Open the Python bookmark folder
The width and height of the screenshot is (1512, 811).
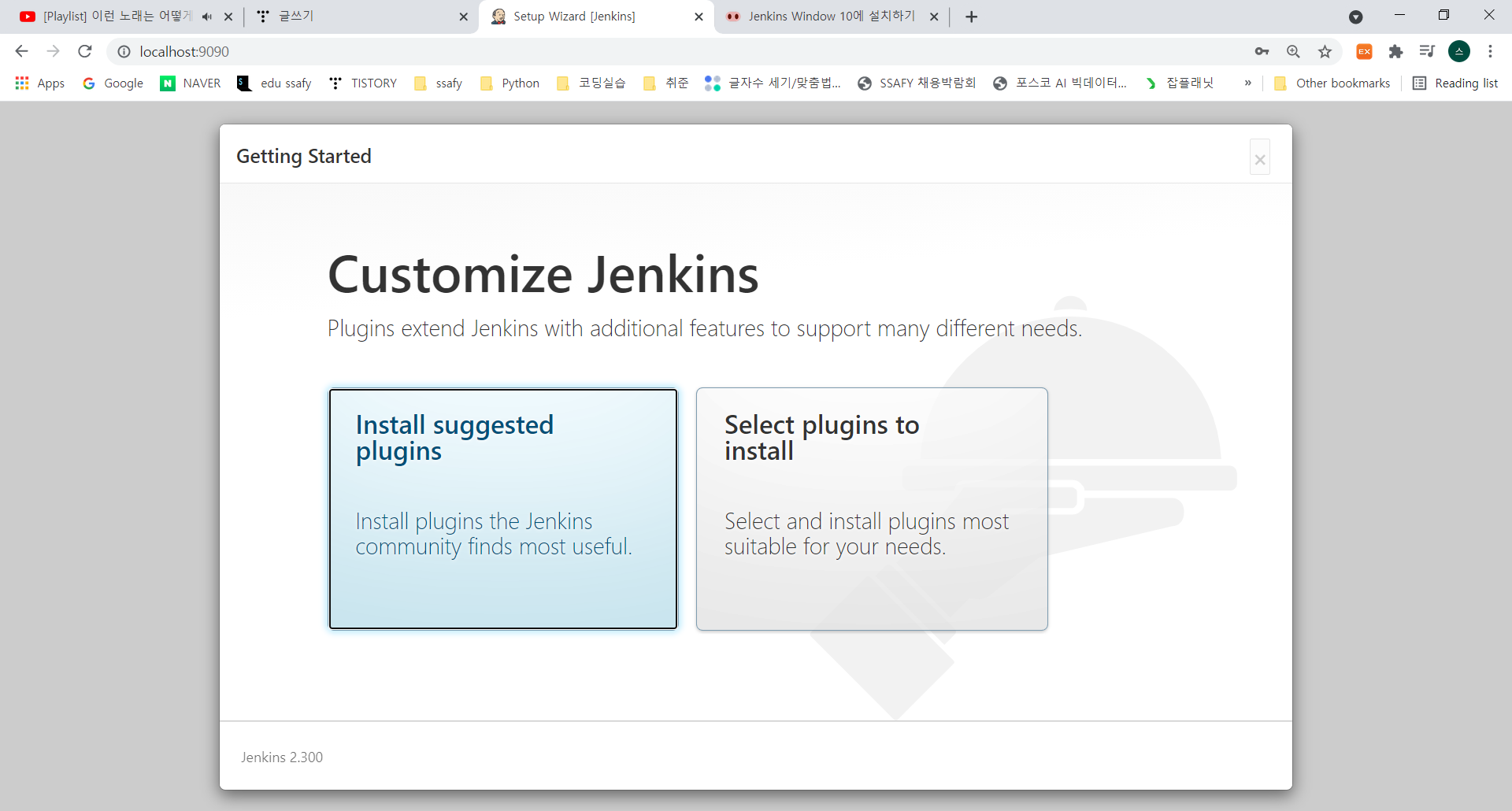(x=510, y=83)
